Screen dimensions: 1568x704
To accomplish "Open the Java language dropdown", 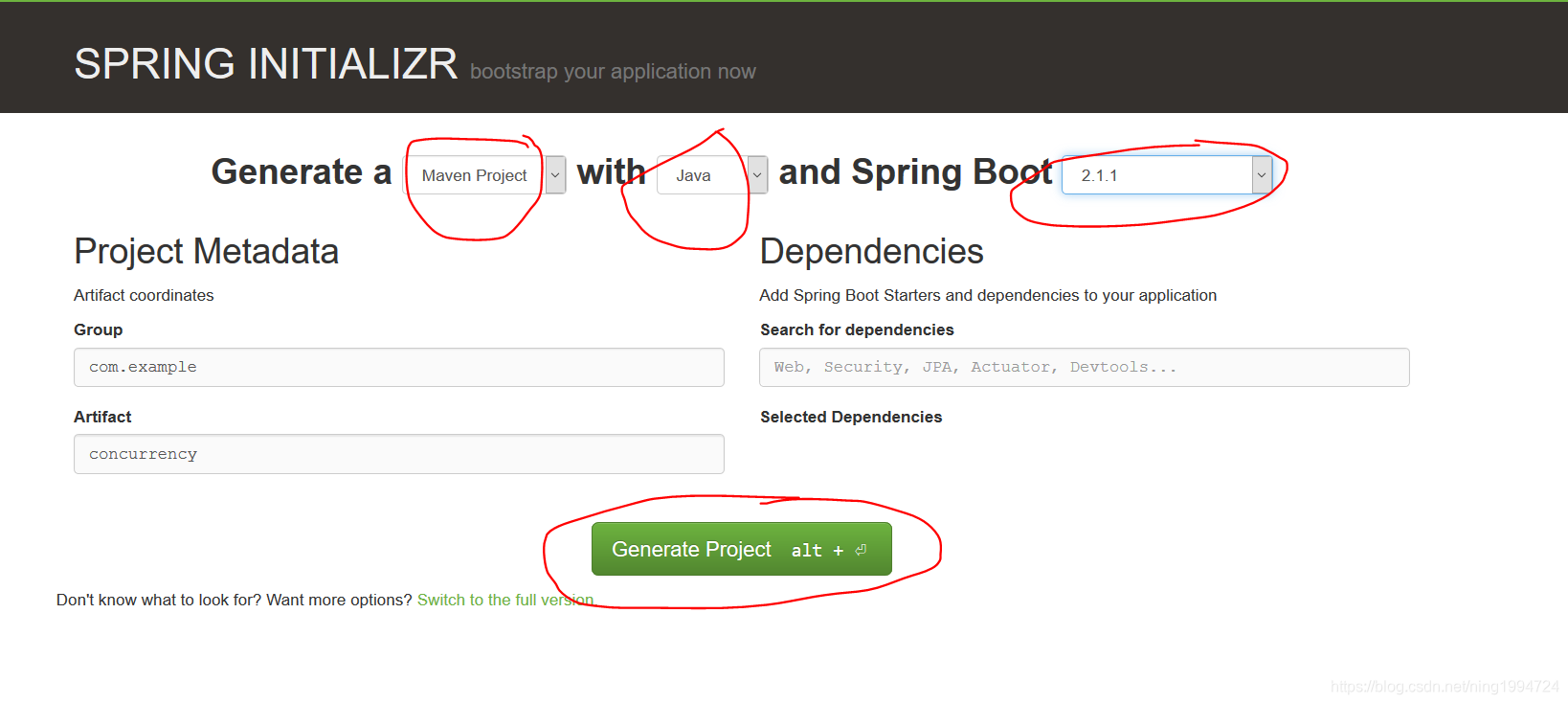I will pos(712,175).
